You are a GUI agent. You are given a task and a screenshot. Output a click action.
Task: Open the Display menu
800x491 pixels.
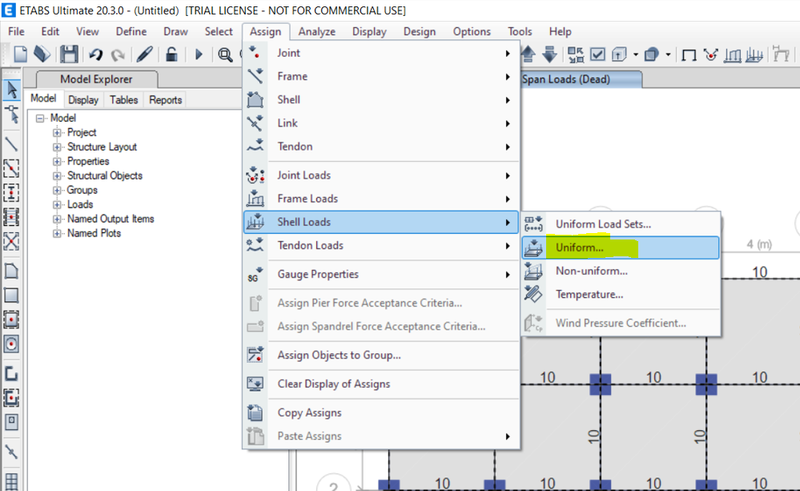coord(369,32)
